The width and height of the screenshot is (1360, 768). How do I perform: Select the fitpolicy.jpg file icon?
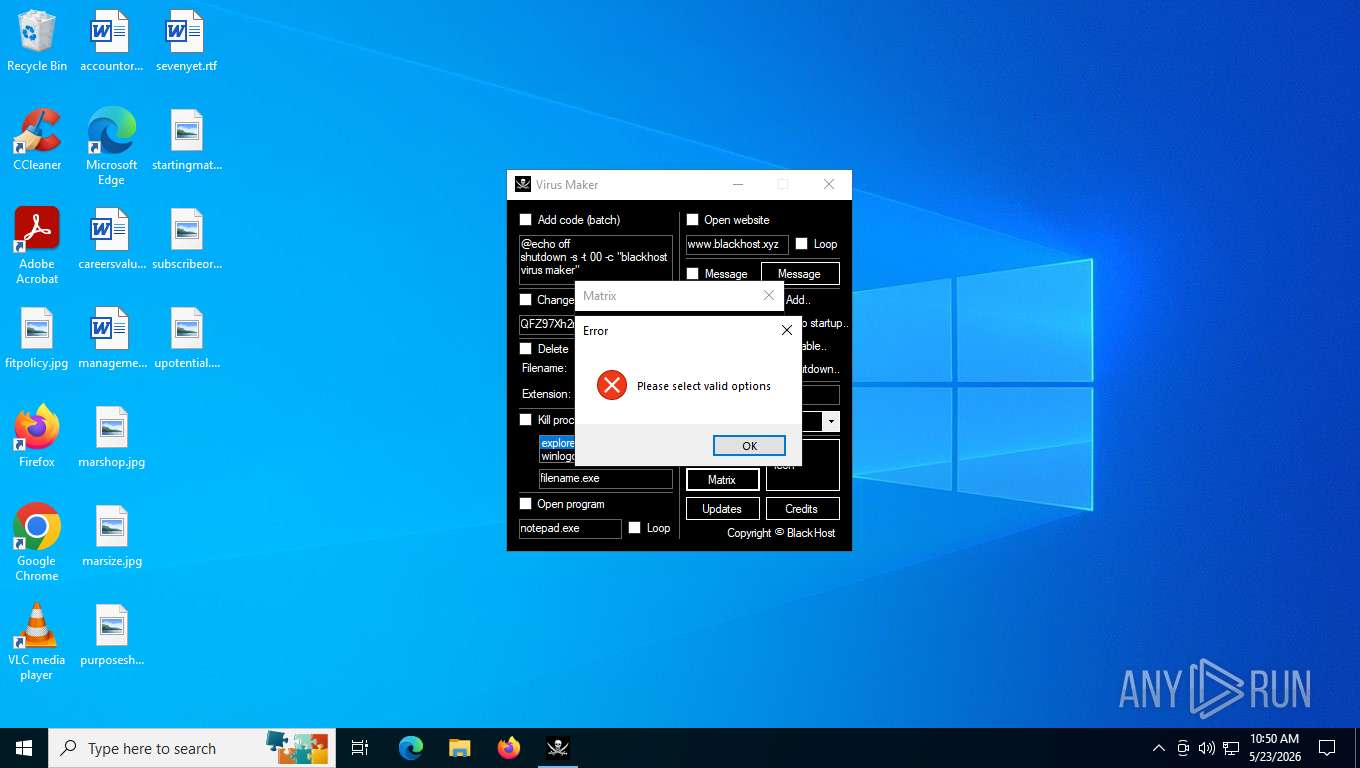(37, 338)
